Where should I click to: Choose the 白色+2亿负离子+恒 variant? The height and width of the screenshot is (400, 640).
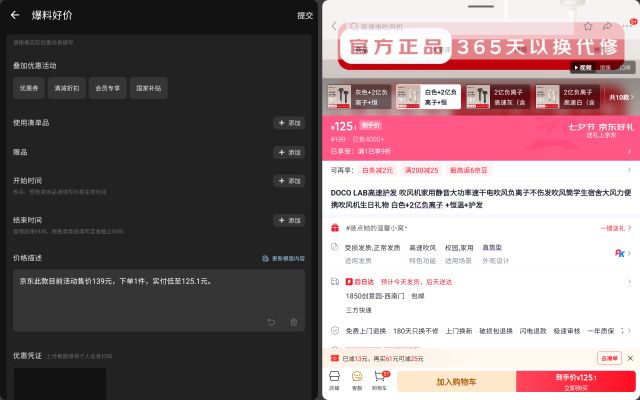point(428,97)
